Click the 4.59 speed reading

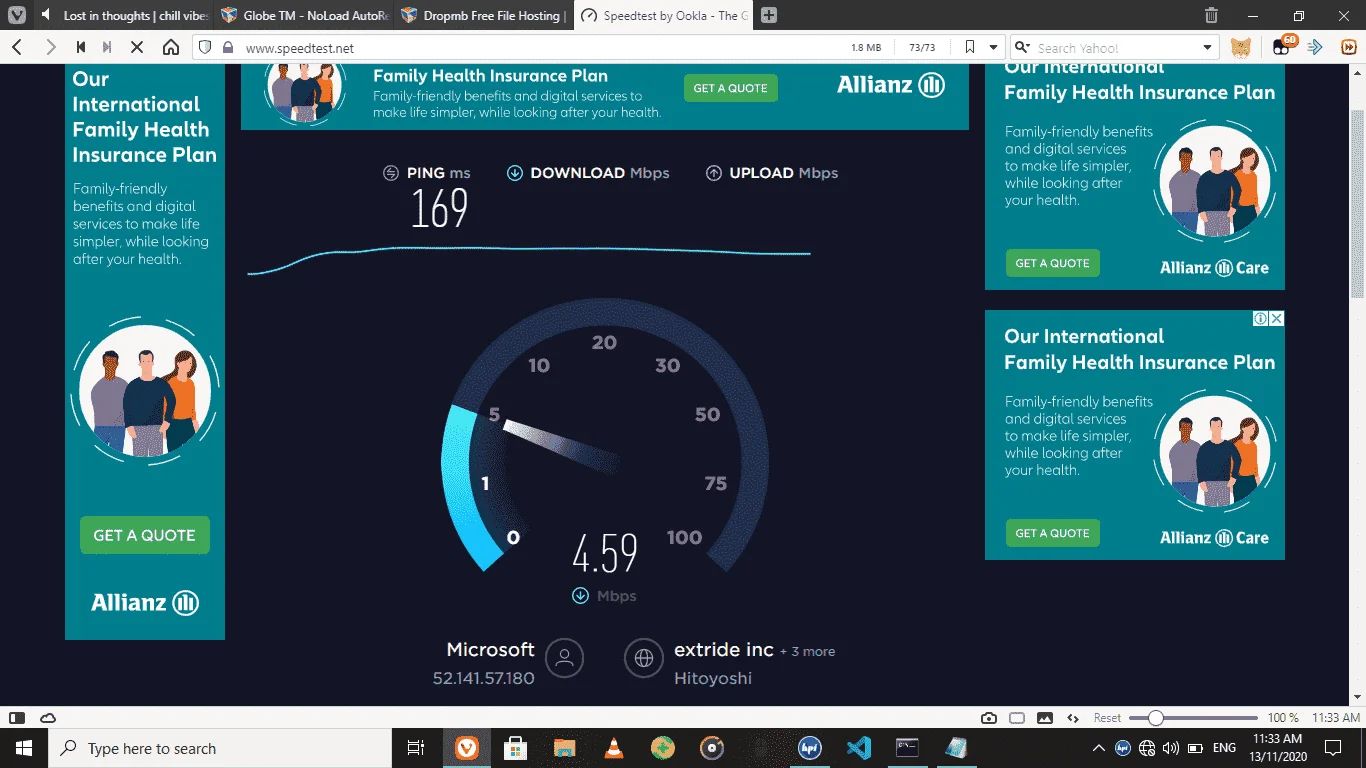tap(604, 553)
